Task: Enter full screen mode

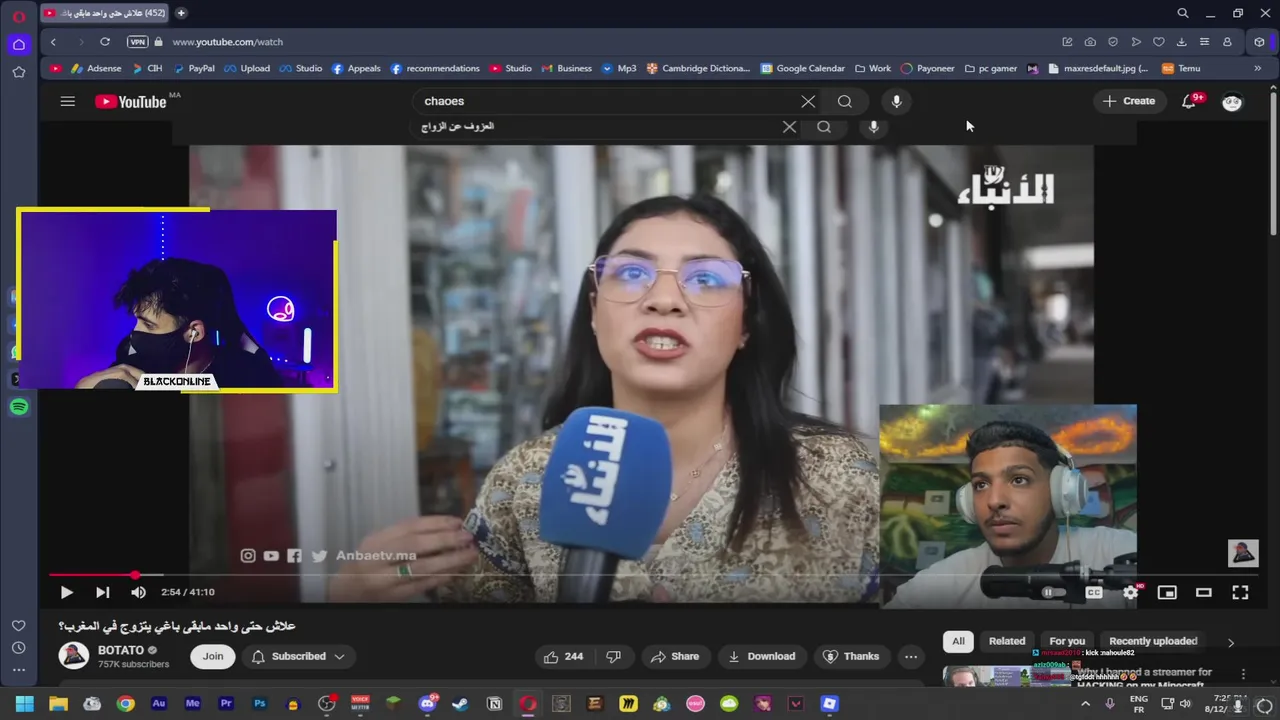Action: click(1240, 592)
